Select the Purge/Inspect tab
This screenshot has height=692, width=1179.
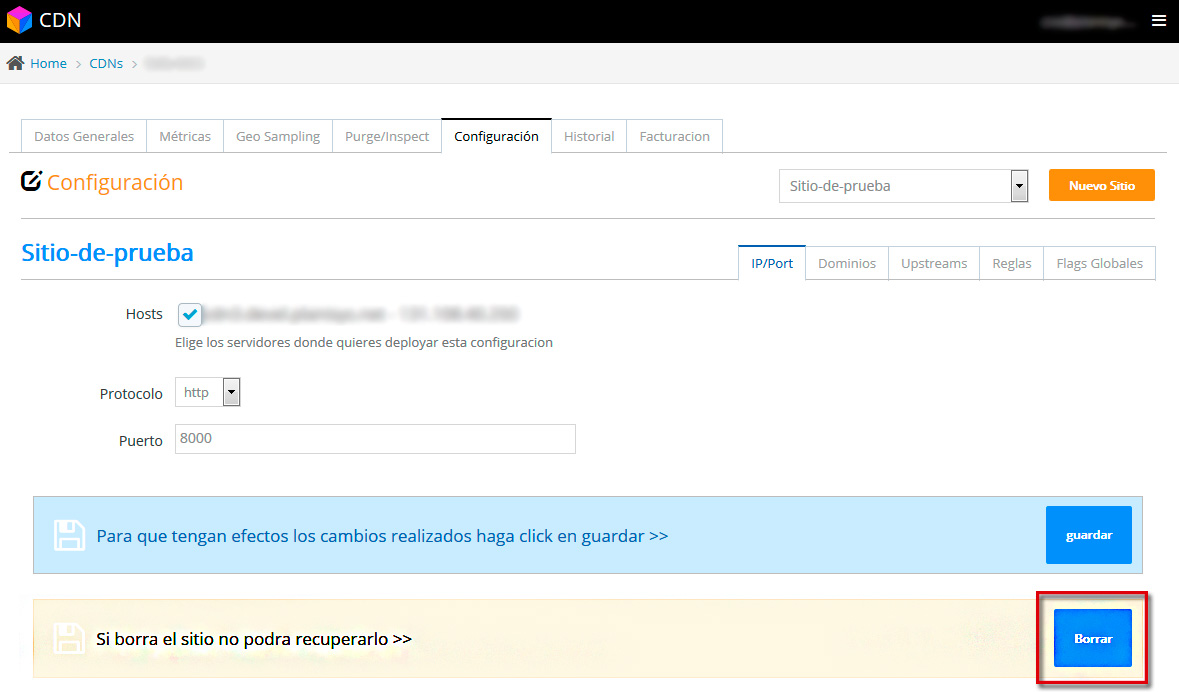pos(387,136)
